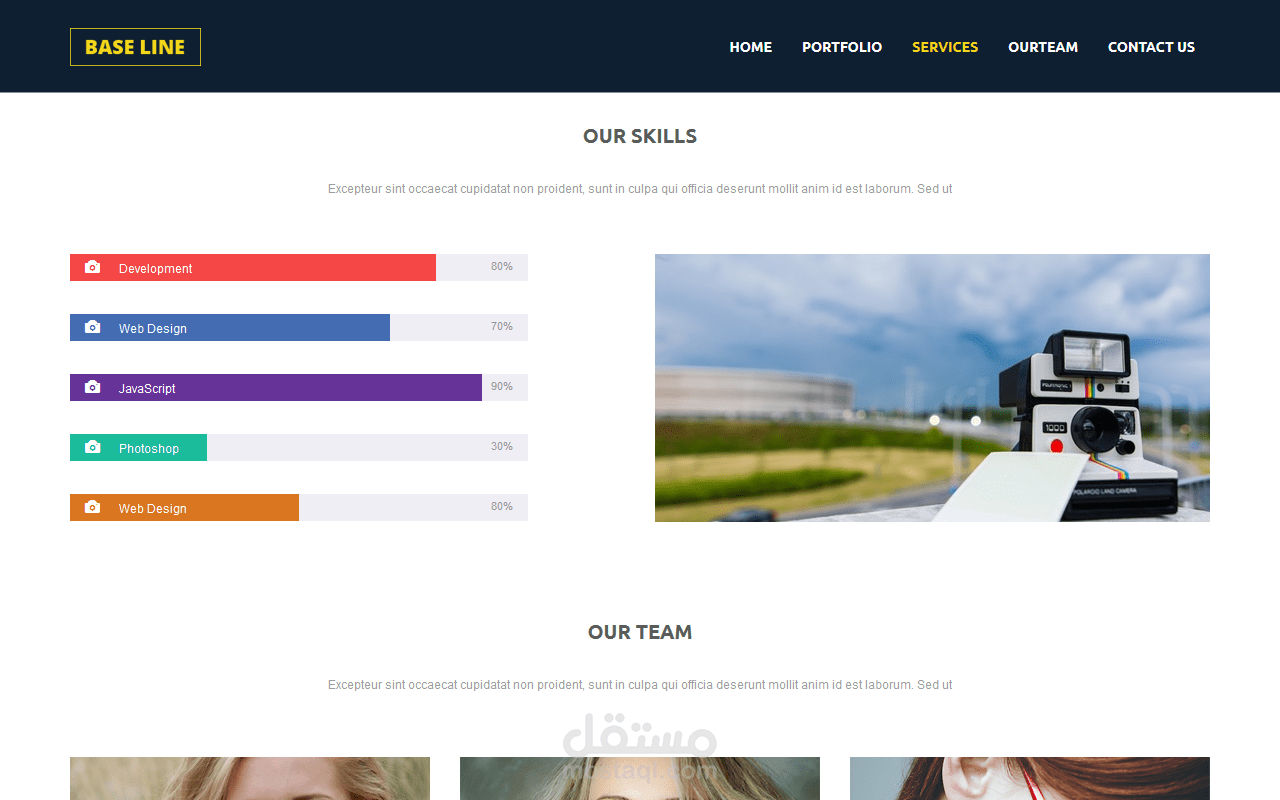
Task: Click the red Development progress bar
Action: [253, 267]
